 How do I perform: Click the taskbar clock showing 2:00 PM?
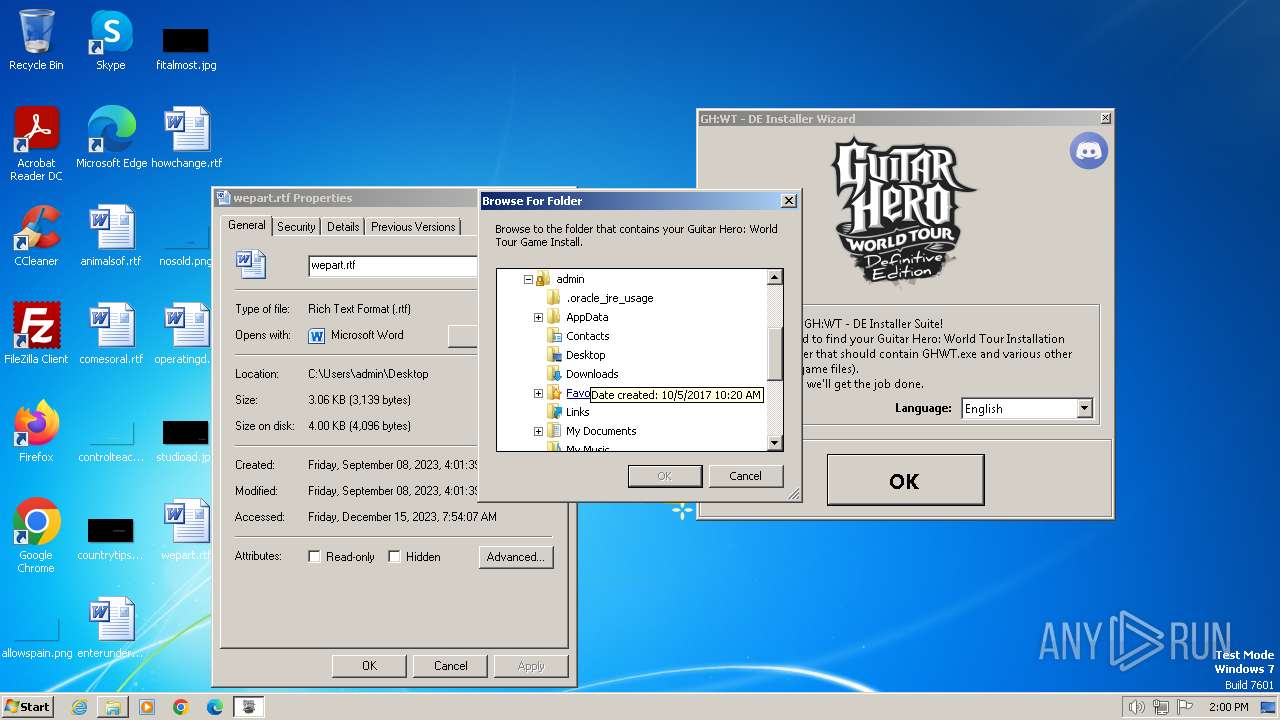(x=1228, y=707)
